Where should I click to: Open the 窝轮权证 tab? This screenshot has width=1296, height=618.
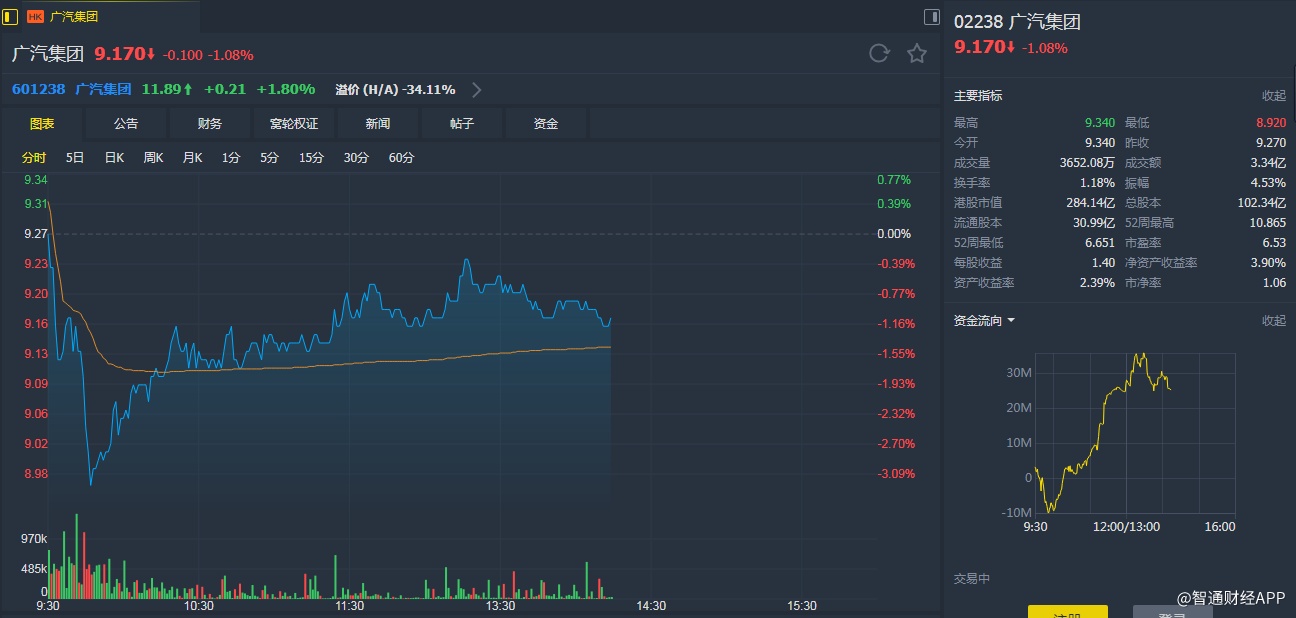(x=294, y=124)
